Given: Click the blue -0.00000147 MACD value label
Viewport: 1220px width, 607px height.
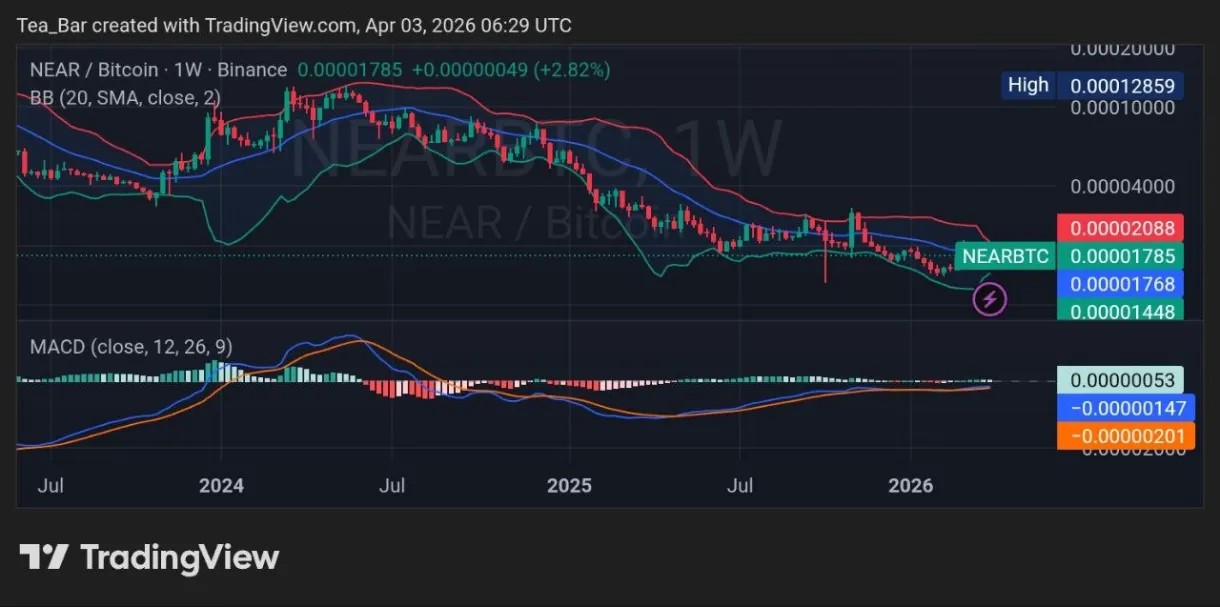Looking at the screenshot, I should [1125, 408].
